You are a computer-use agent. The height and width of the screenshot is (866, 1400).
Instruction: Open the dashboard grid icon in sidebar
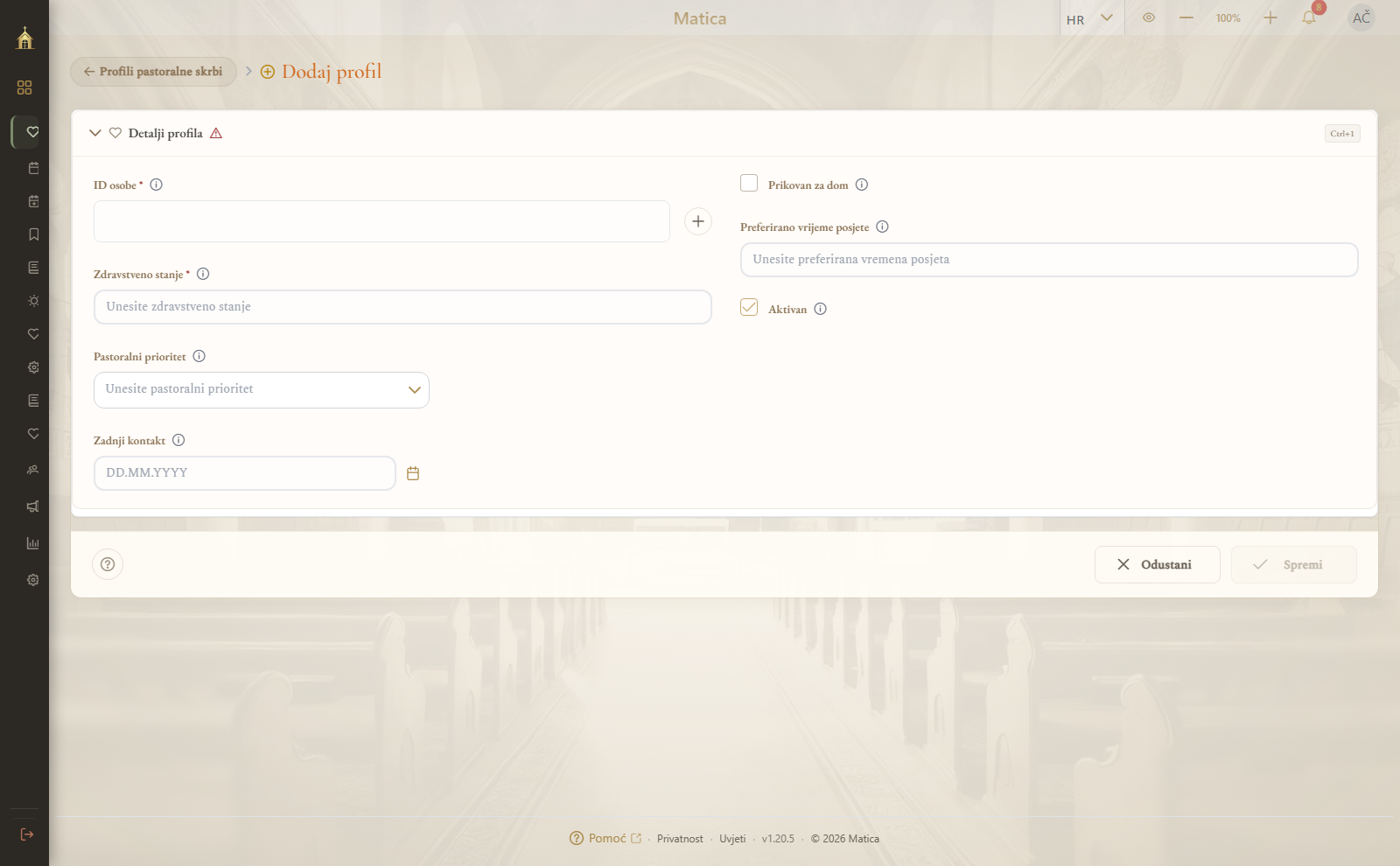point(24,87)
